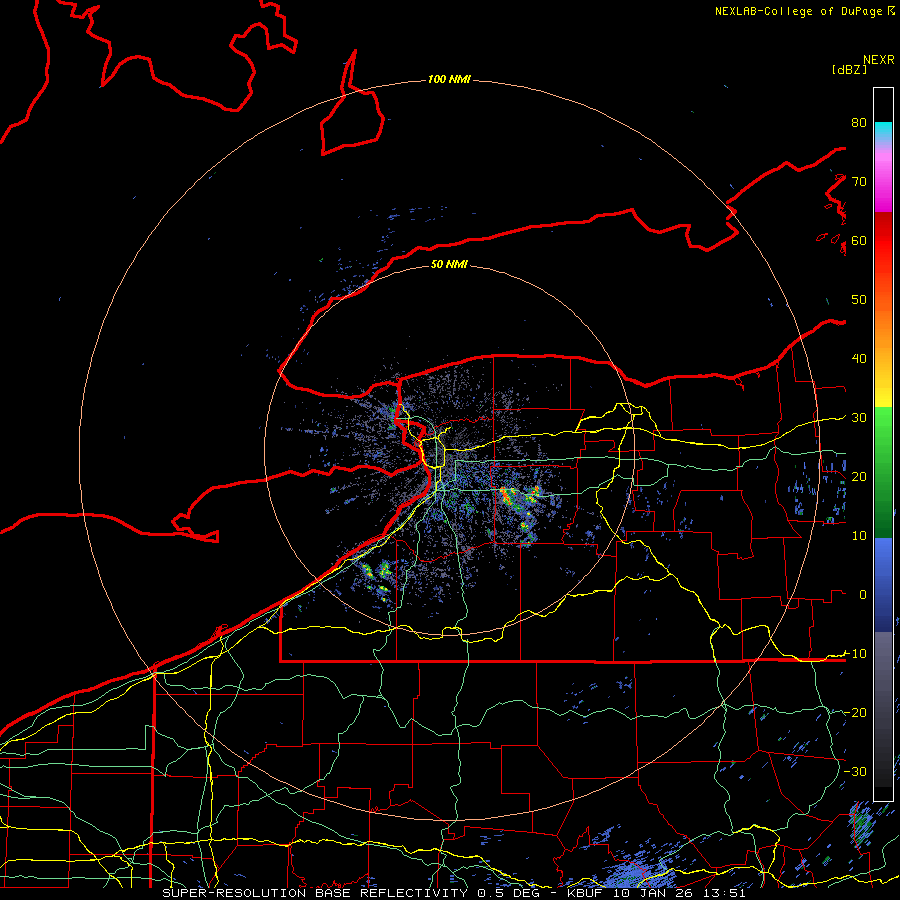
Task: Click the 100 NMI range ring label
Action: (449, 79)
